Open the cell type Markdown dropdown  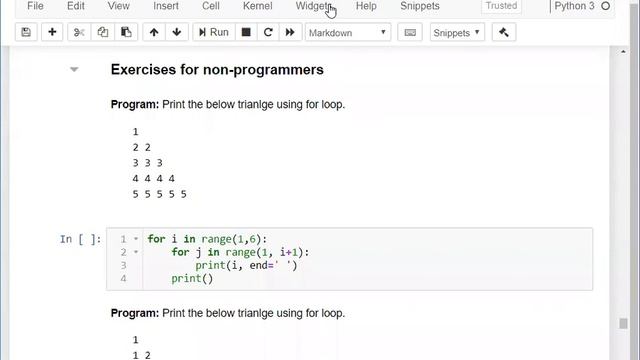point(348,33)
